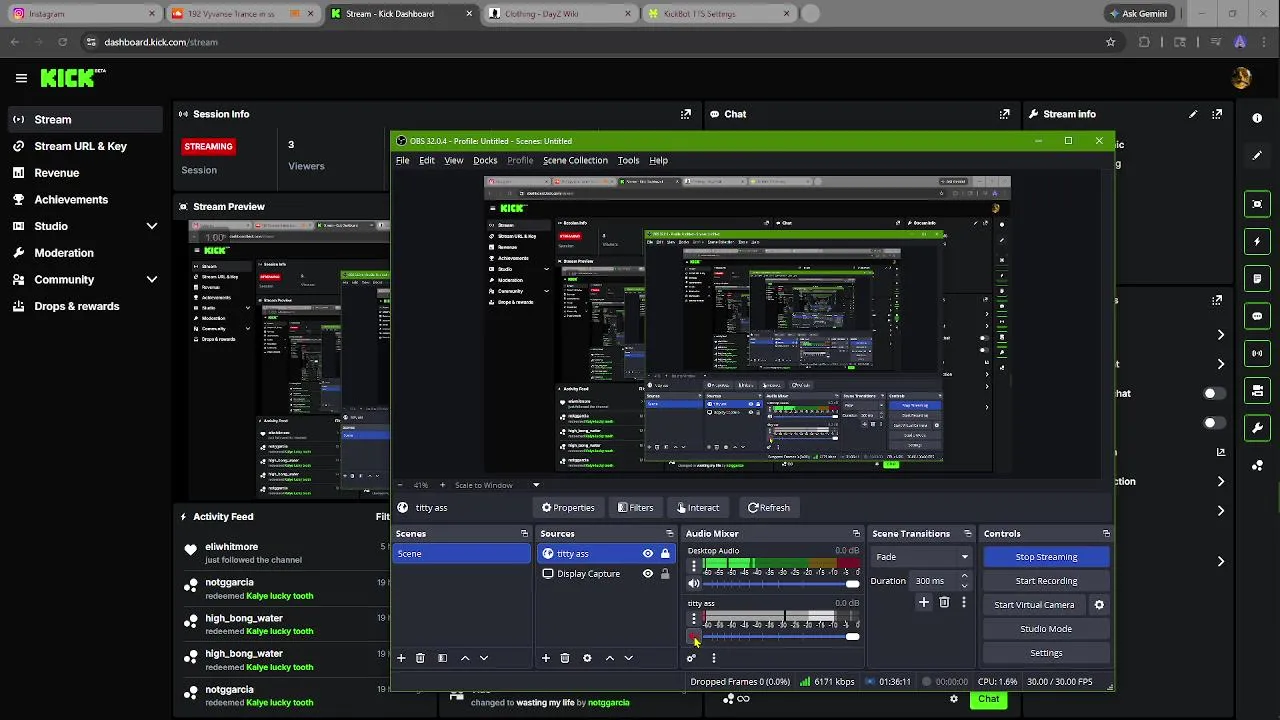Viewport: 1280px width, 720px height.
Task: Hide the titty ass source eye
Action: coord(648,554)
